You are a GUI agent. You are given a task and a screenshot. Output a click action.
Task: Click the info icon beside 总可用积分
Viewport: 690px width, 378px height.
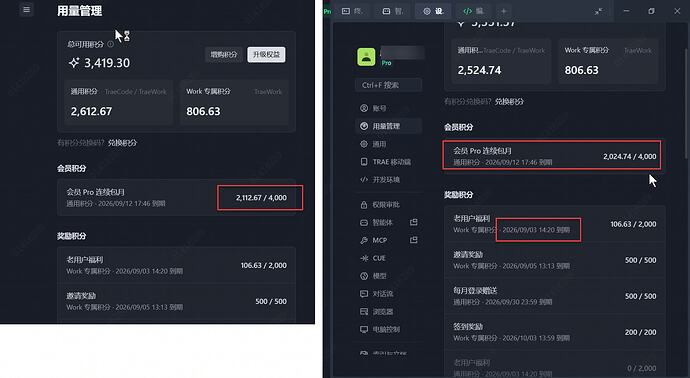click(x=110, y=44)
